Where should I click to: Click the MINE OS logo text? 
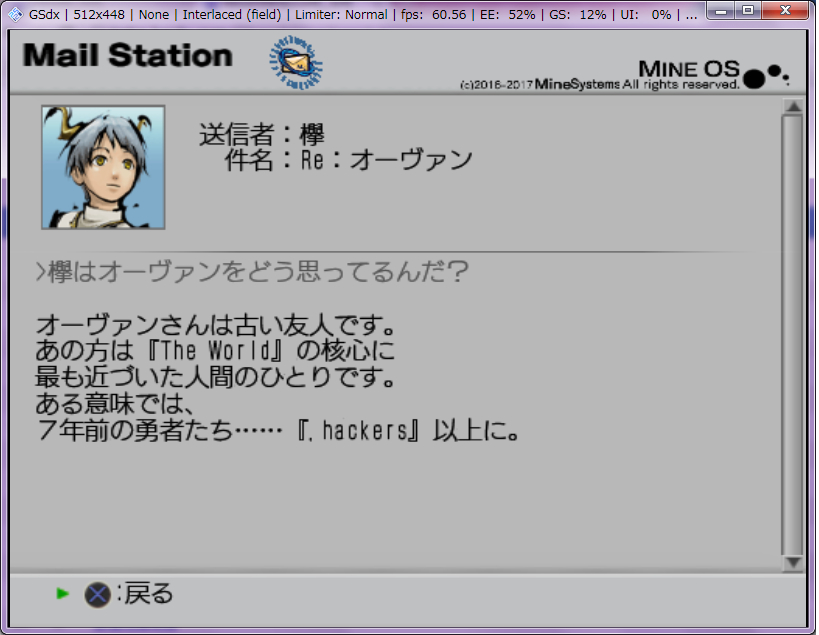point(689,68)
